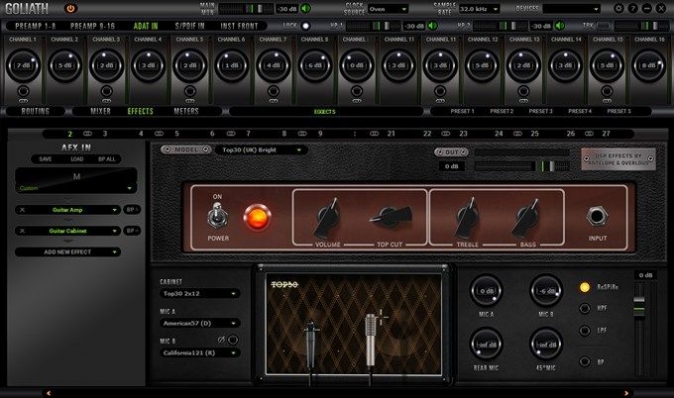The image size is (674, 398).
Task: Switch to the MIXER tab
Action: 101,111
